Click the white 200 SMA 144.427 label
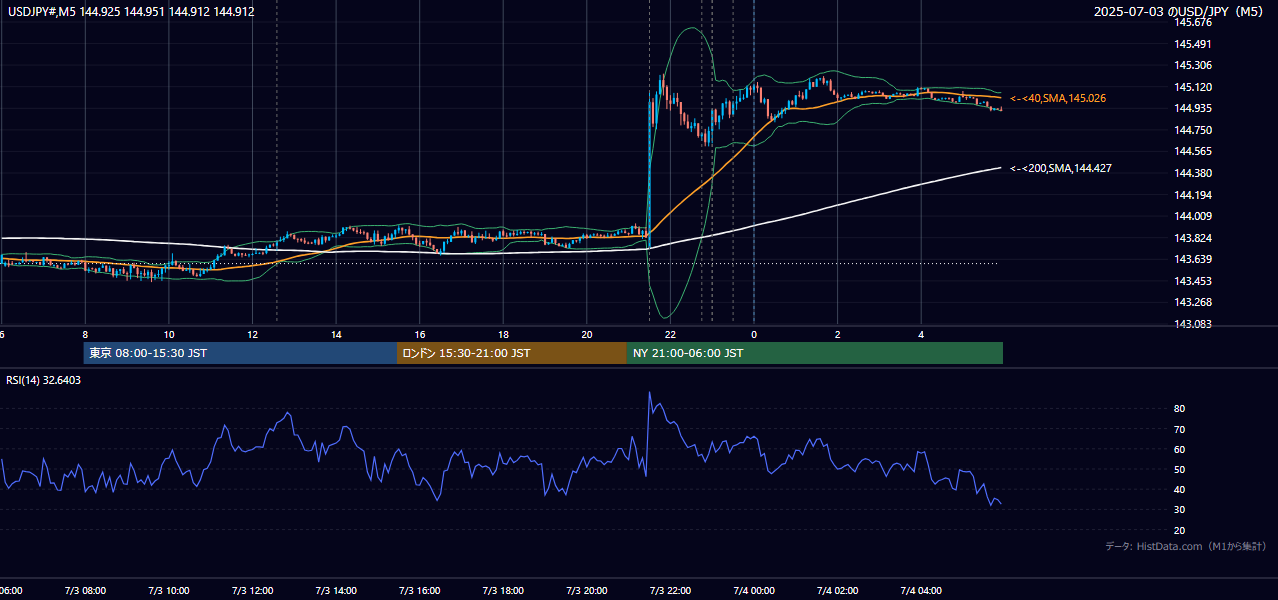Screen dimensions: 1278x600 click(1061, 168)
